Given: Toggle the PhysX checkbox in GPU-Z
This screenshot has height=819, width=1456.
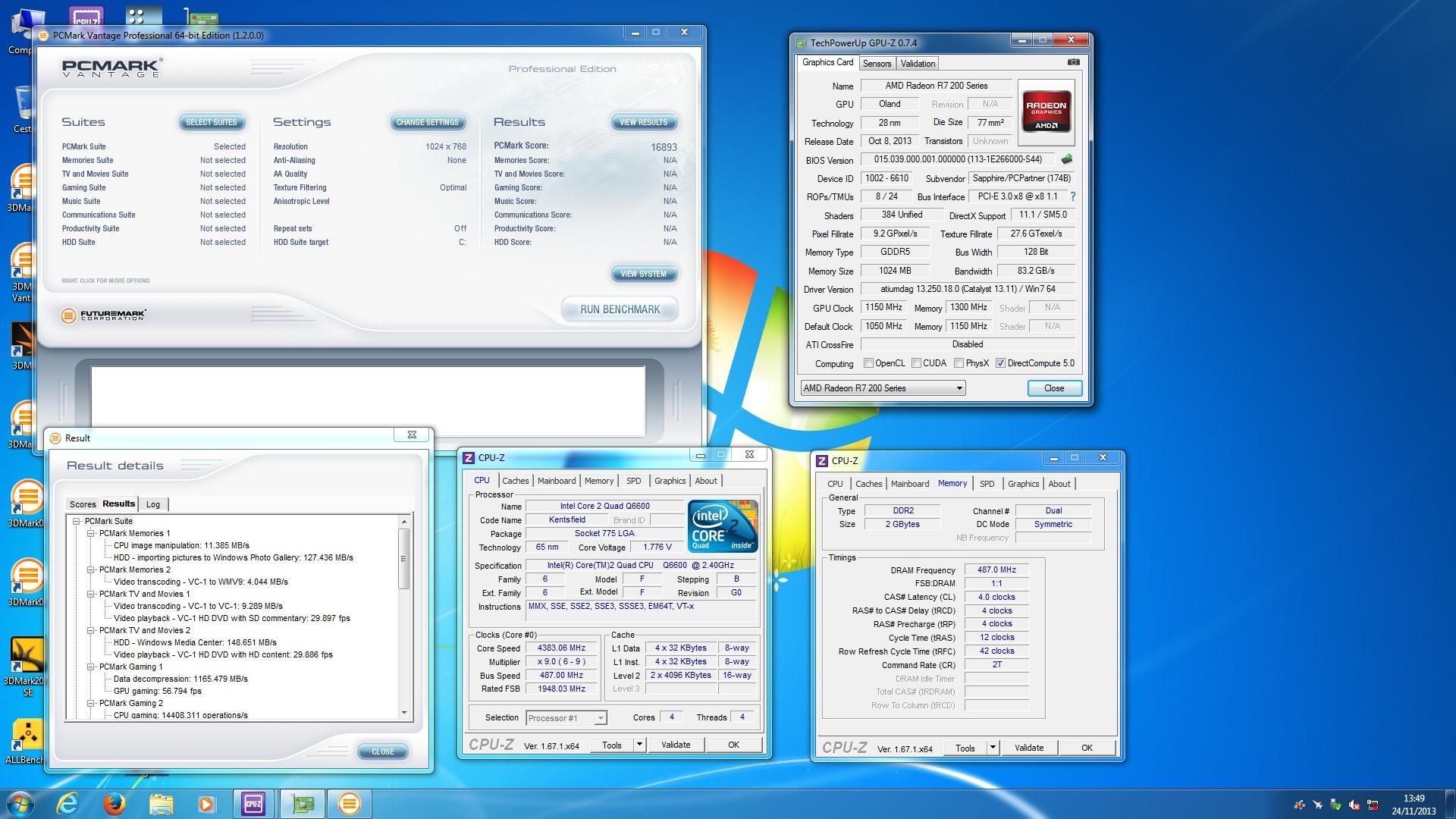Looking at the screenshot, I should 959,363.
